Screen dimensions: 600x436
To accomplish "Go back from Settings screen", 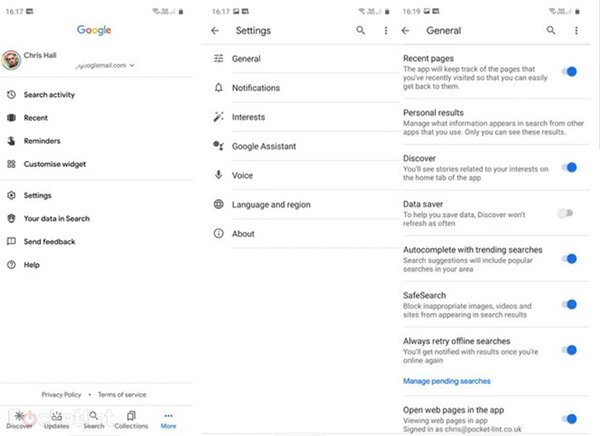I will 215,31.
